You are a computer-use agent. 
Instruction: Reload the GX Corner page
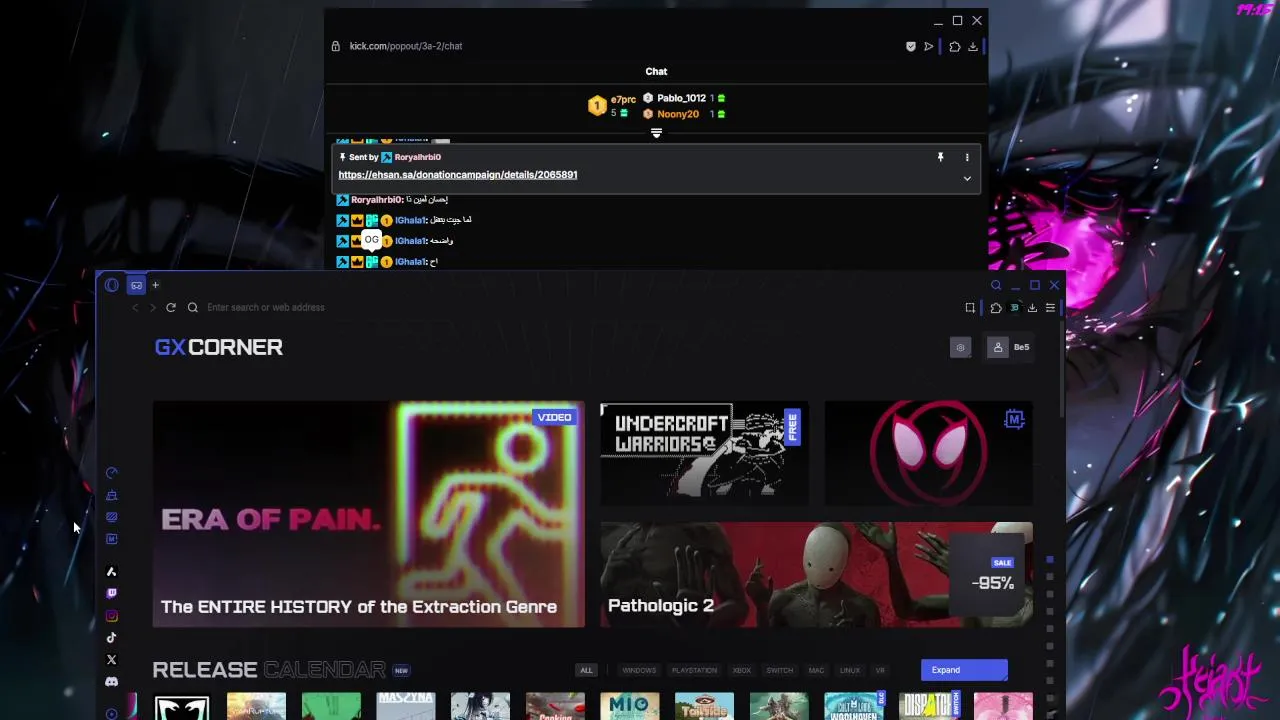coord(171,308)
